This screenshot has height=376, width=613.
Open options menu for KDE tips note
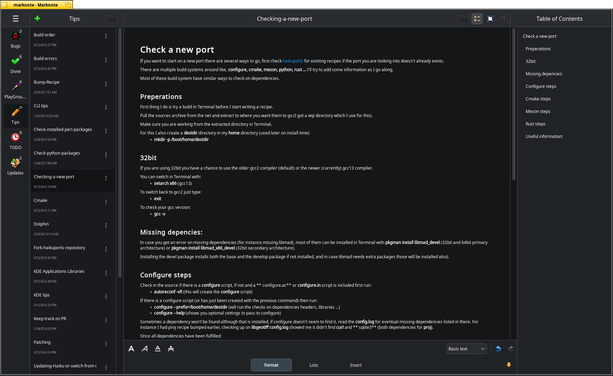click(x=106, y=297)
